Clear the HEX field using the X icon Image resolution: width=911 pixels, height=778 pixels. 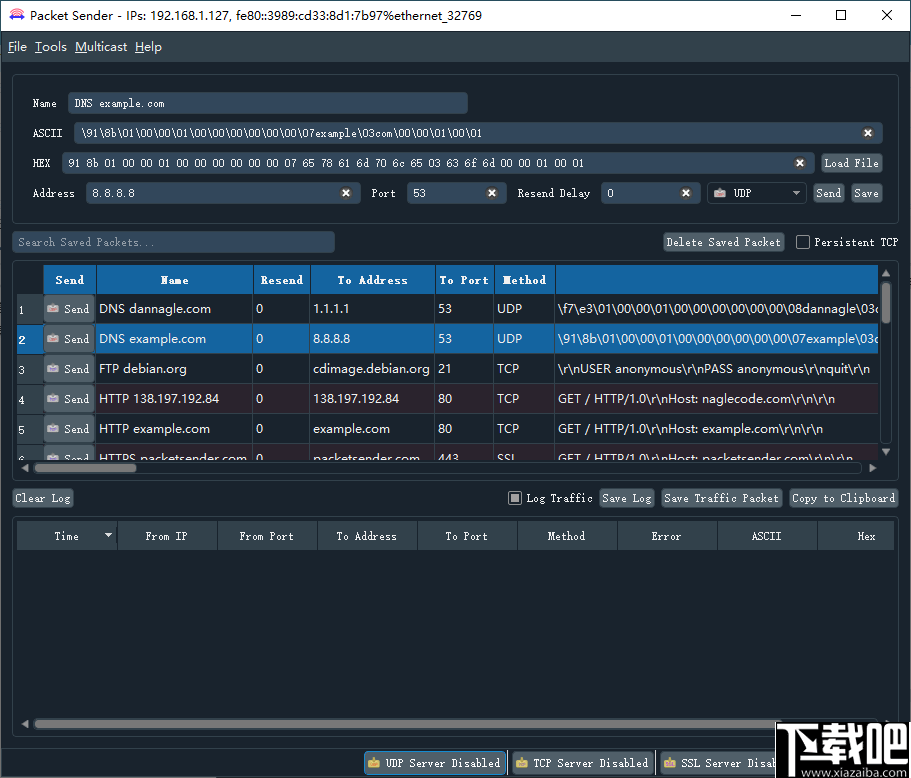point(800,162)
